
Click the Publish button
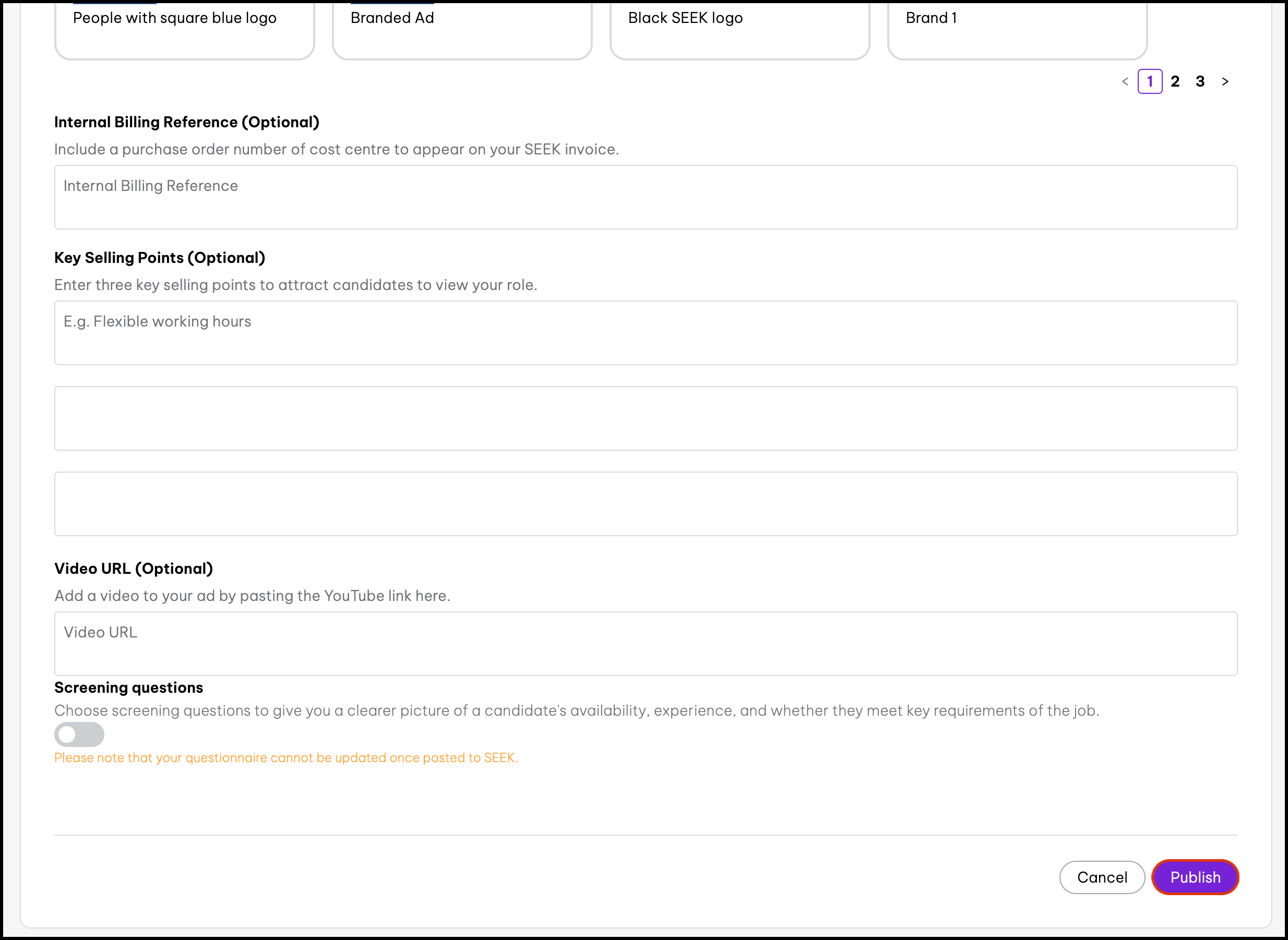1195,877
